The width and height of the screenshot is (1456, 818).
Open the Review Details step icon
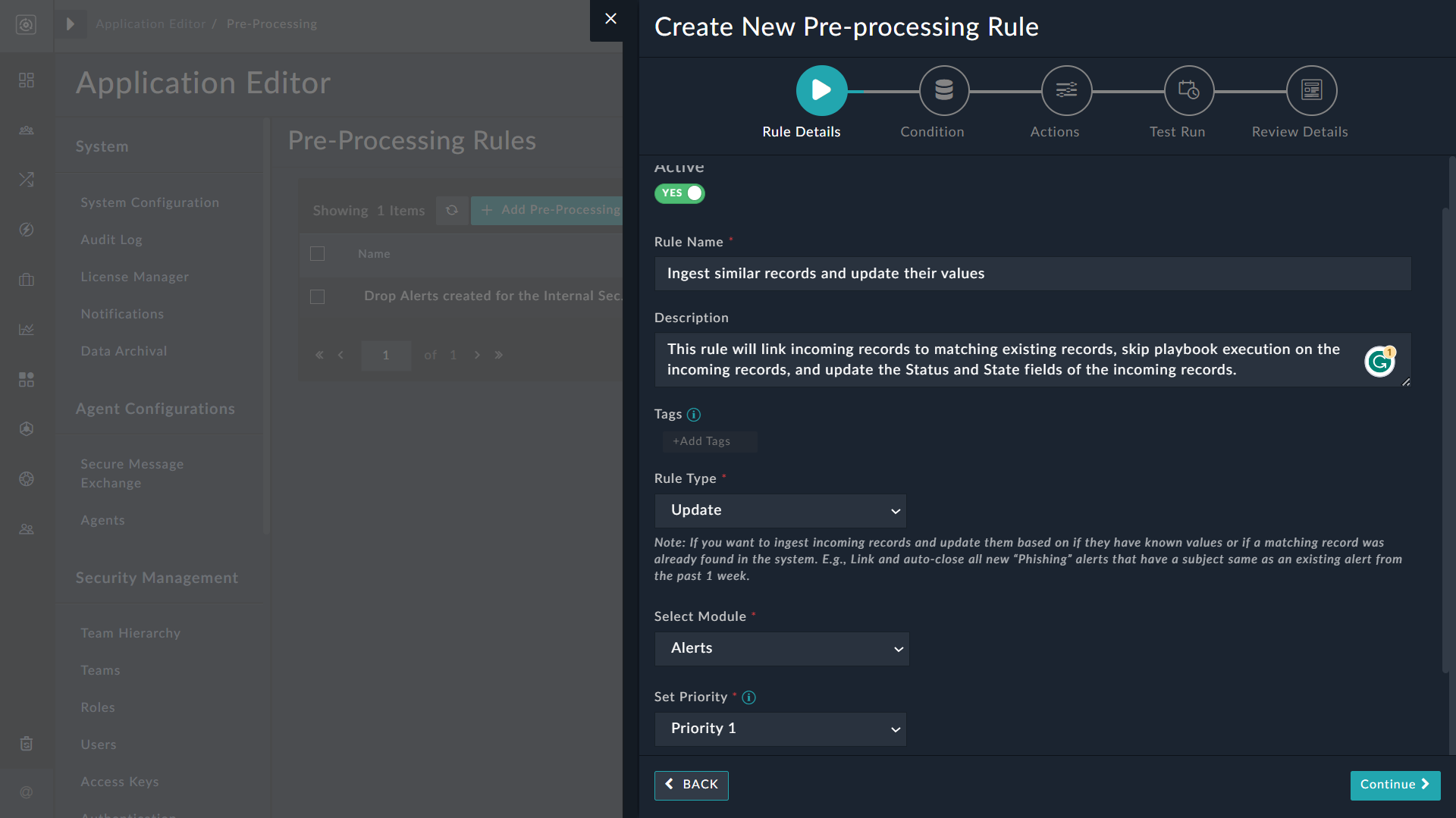pos(1312,89)
